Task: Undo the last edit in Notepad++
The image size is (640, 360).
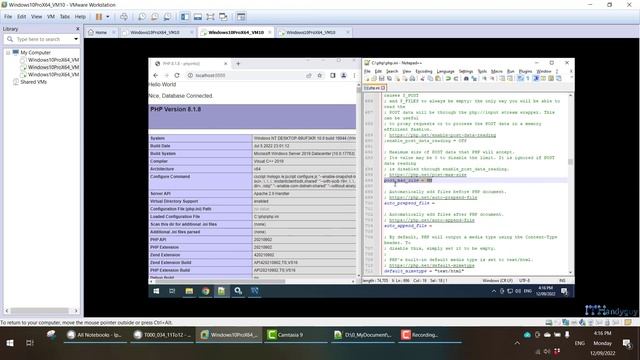Action: tap(448, 78)
